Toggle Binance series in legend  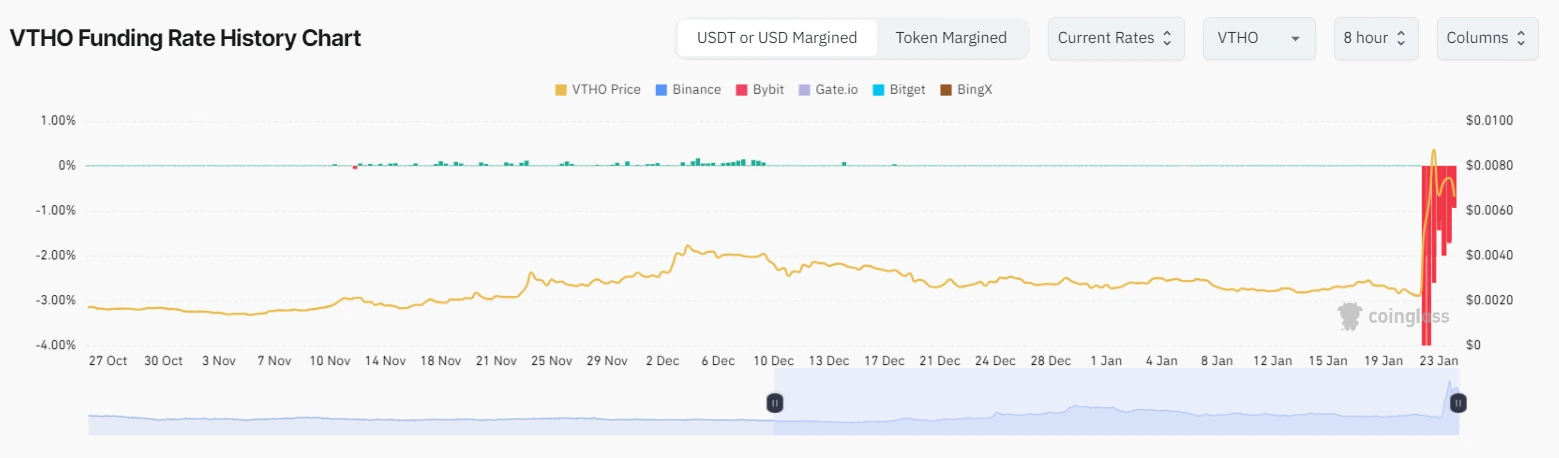(687, 90)
